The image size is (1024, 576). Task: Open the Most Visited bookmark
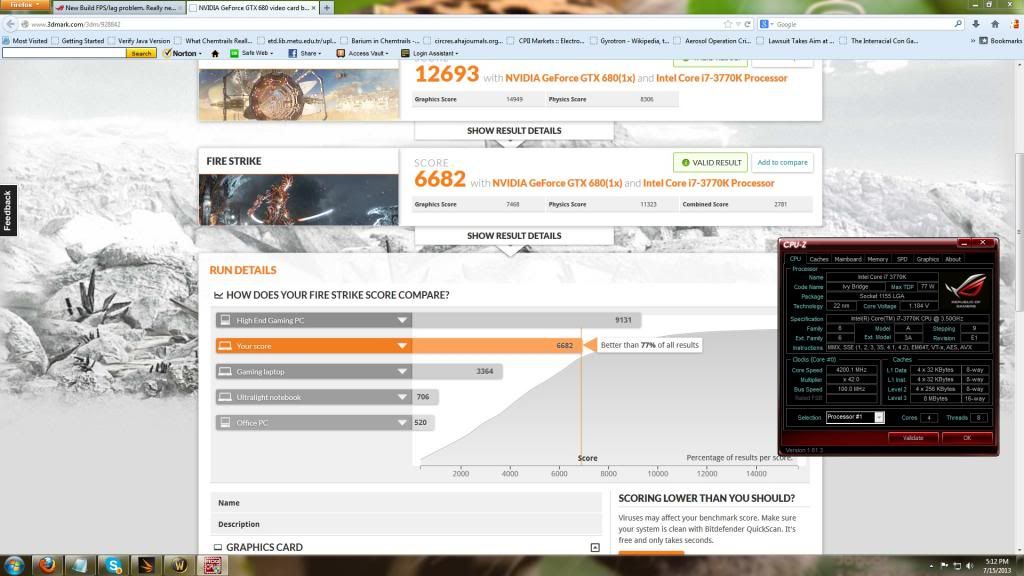[25, 40]
